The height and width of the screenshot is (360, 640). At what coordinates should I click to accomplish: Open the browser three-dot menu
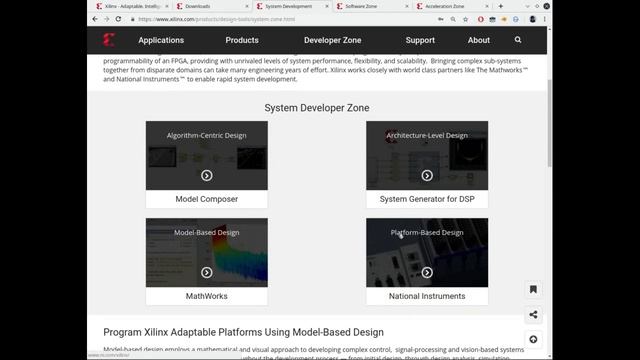pyautogui.click(x=544, y=19)
